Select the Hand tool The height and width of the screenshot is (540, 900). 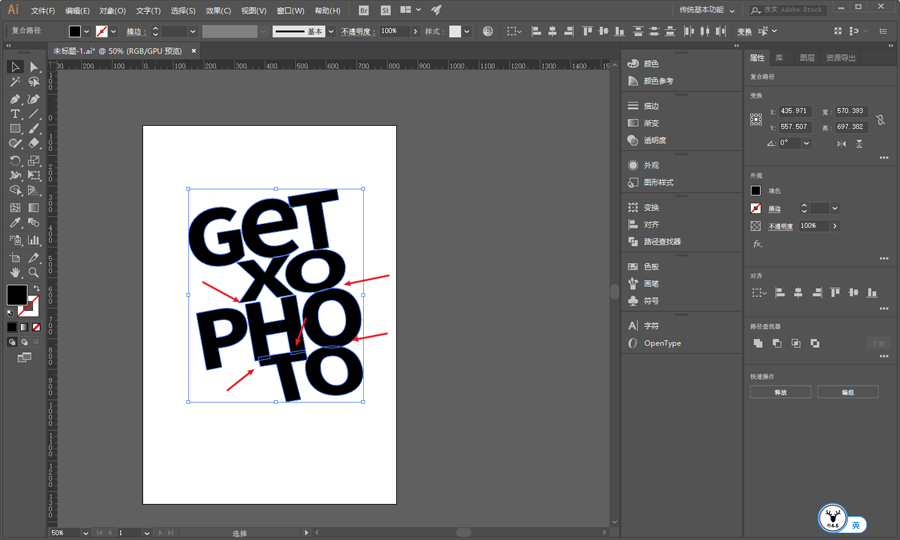coord(15,272)
